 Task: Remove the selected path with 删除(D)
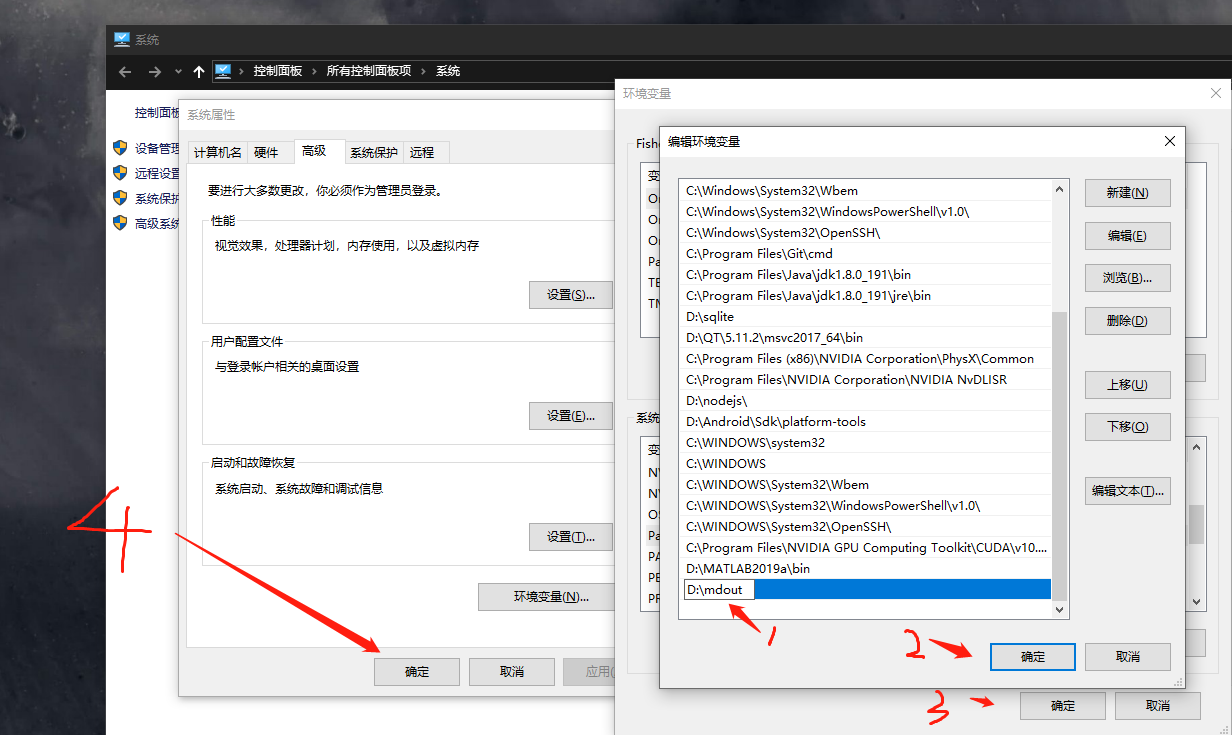point(1127,321)
